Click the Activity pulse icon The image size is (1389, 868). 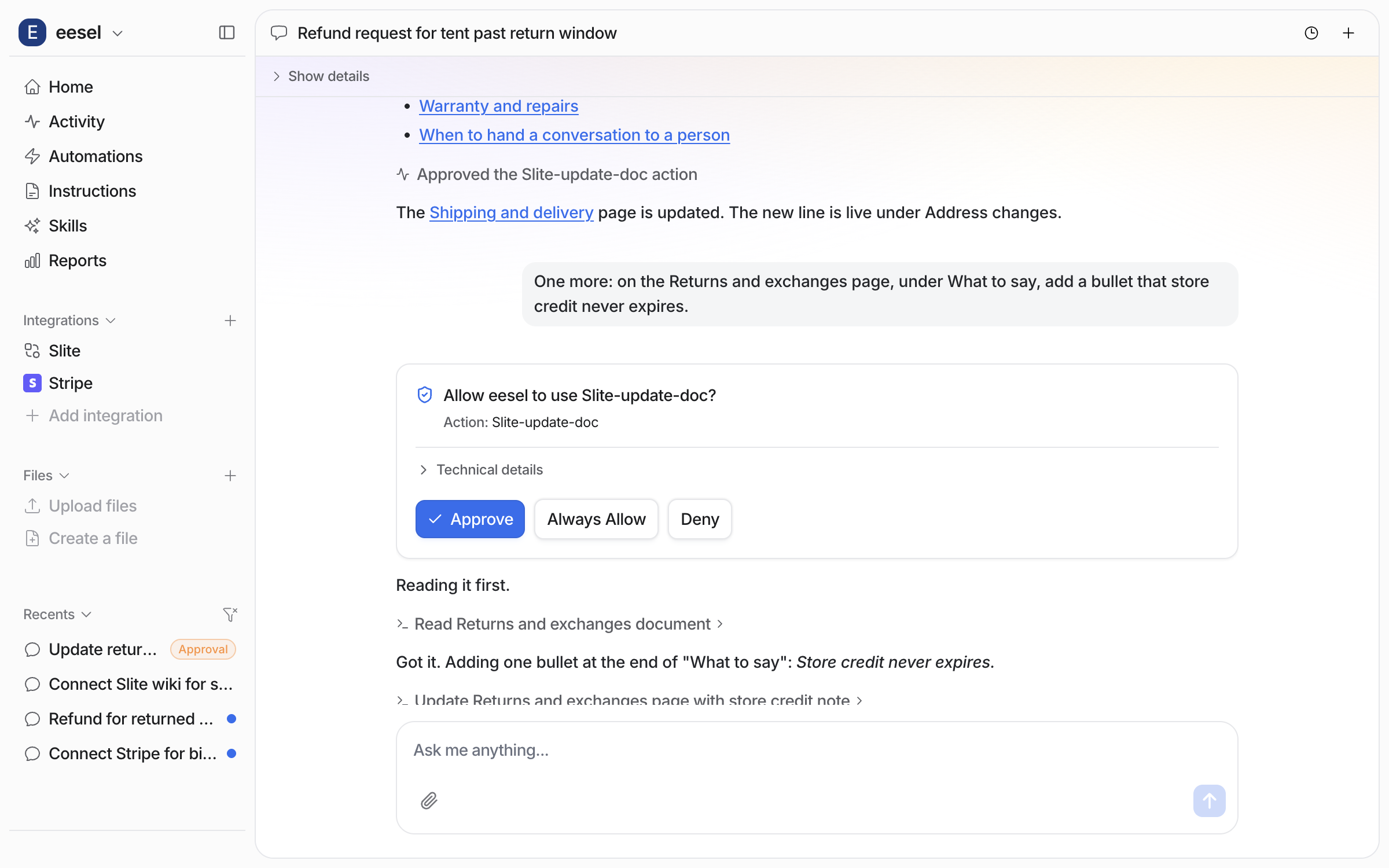click(32, 122)
